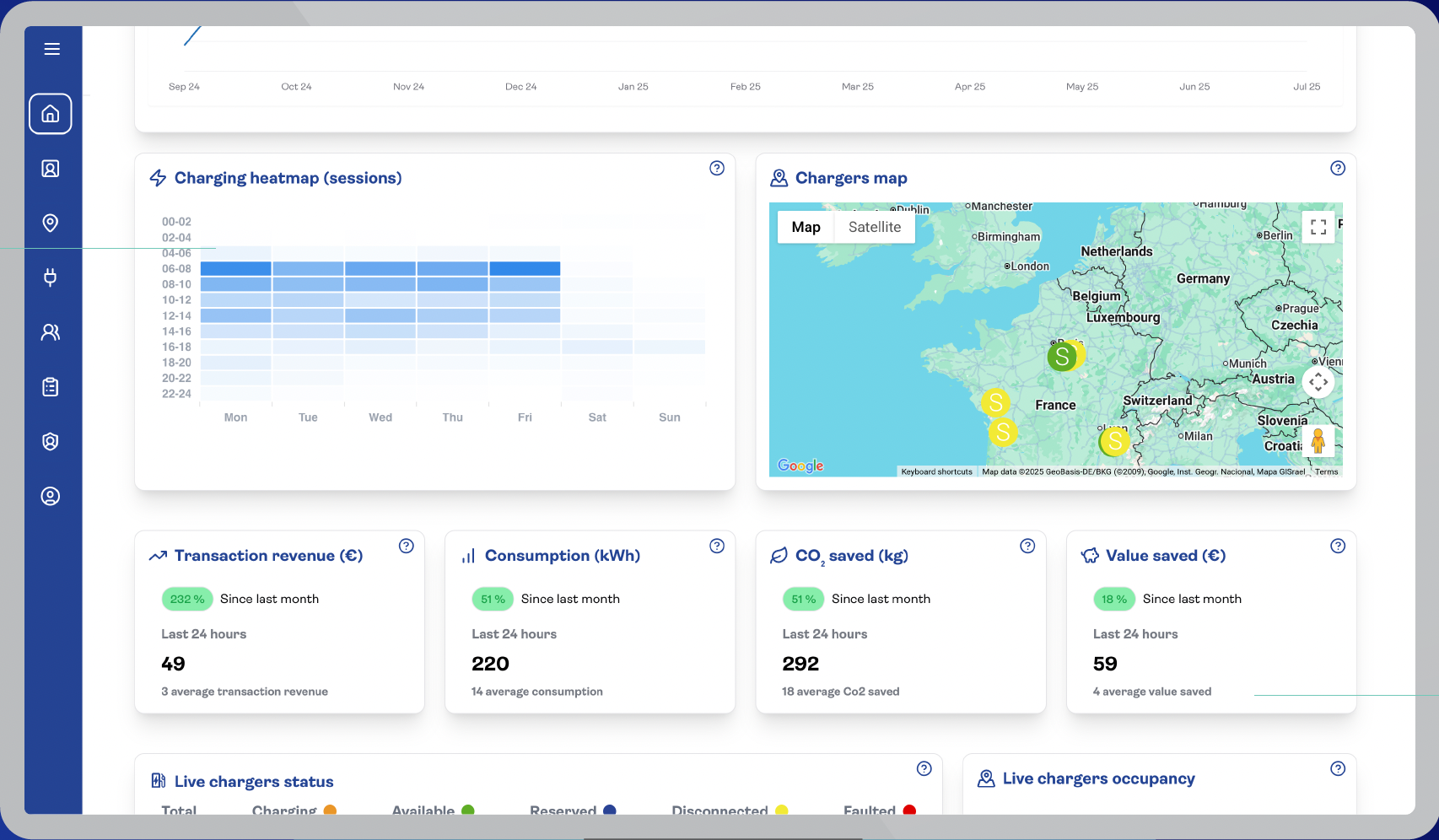Open map camera pan controls

point(1318,382)
